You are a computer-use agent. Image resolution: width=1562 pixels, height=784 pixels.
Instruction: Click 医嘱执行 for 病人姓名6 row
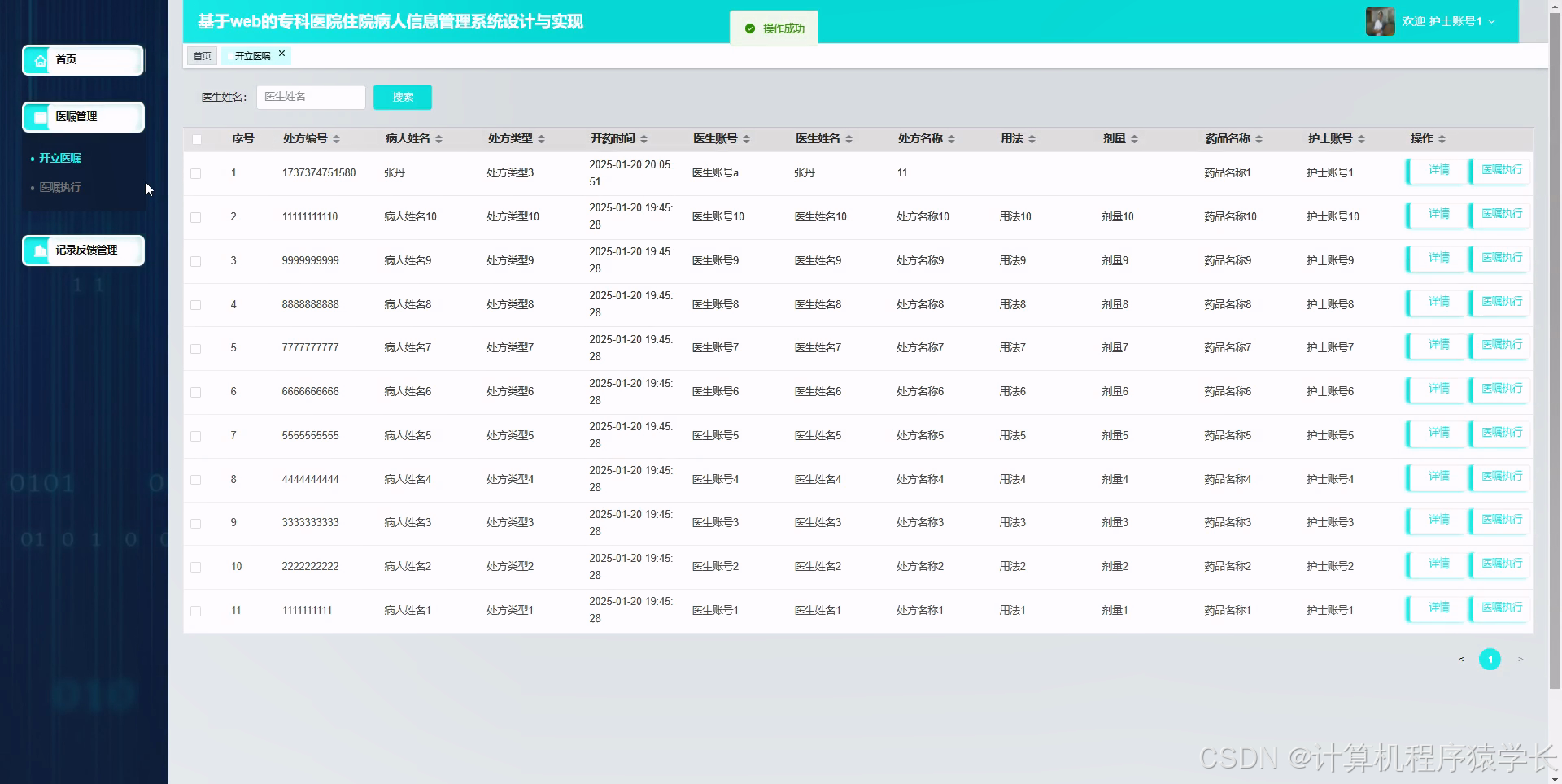tap(1499, 390)
